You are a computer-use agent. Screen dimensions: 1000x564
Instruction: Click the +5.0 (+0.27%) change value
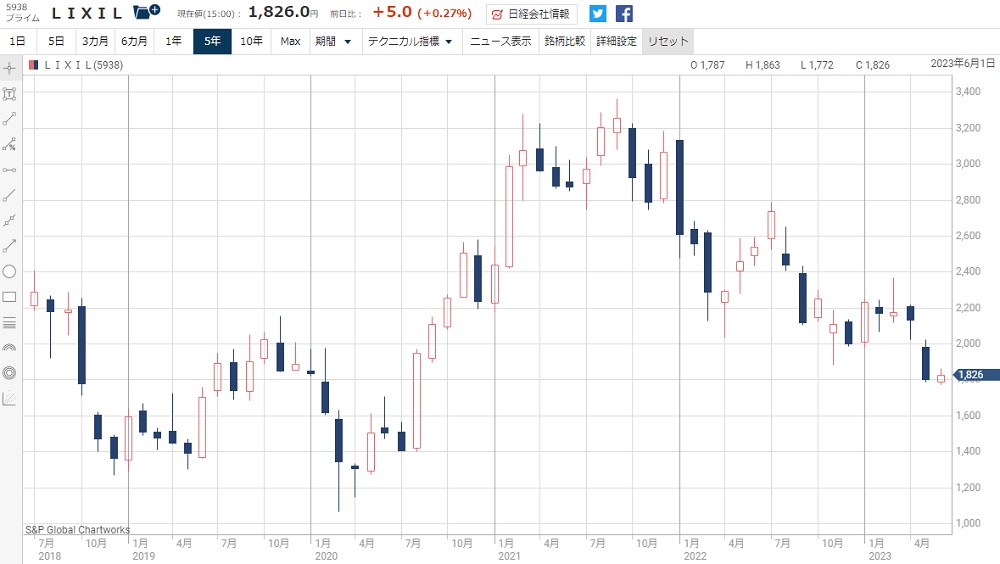(x=422, y=12)
